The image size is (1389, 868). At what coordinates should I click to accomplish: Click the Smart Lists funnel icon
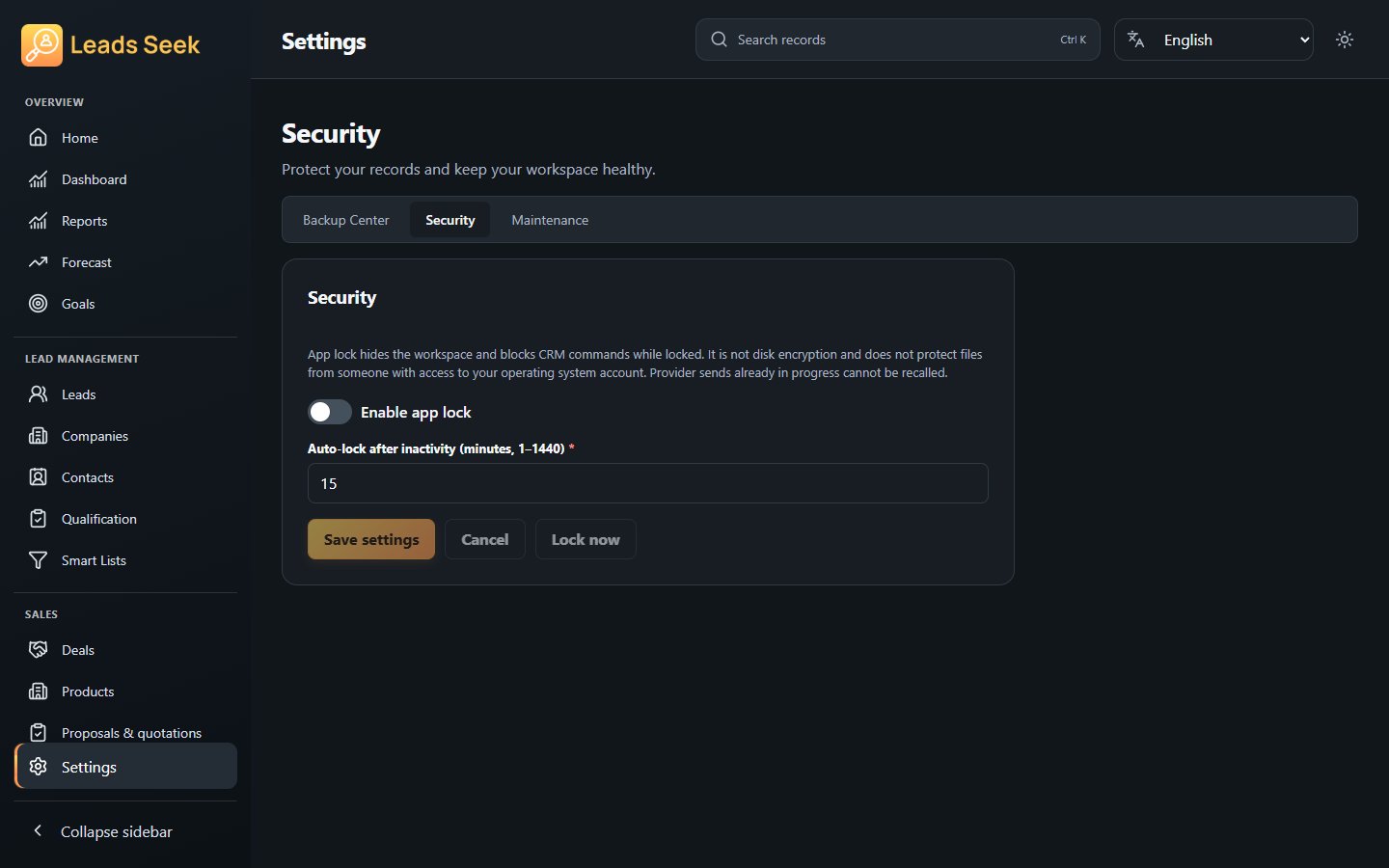pos(38,560)
